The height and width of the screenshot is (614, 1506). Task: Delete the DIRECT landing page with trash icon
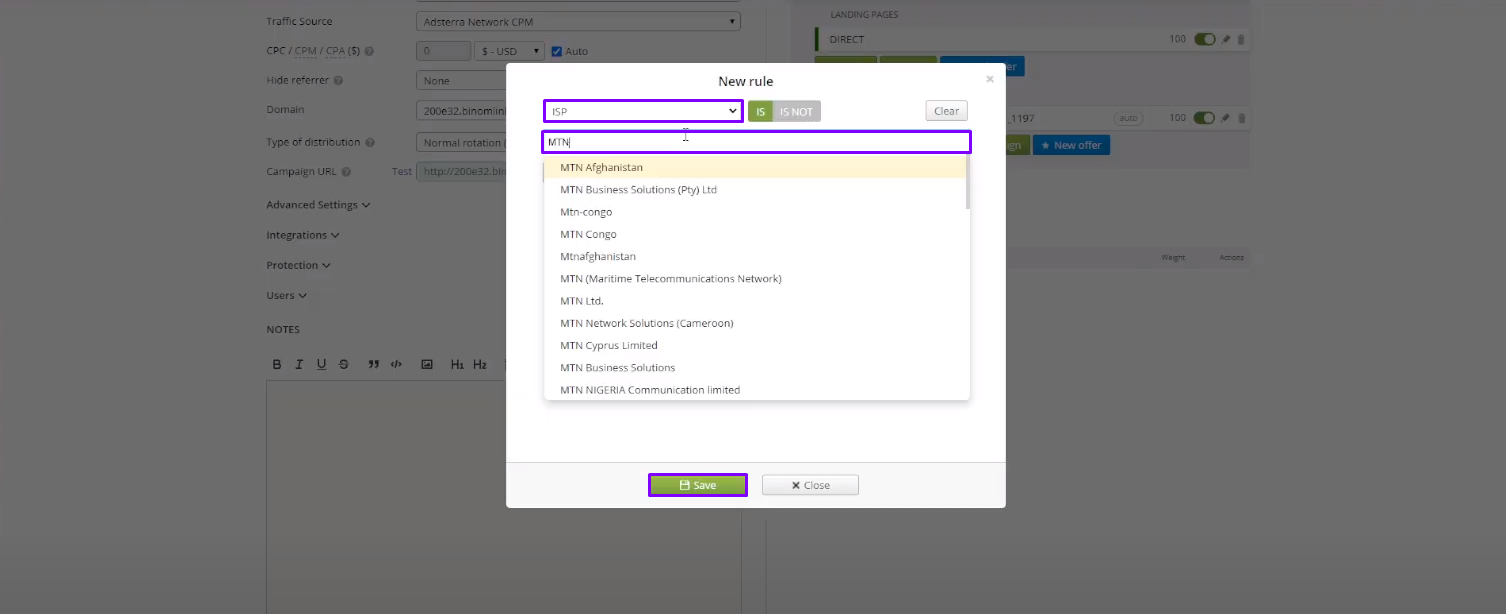[x=1241, y=39]
